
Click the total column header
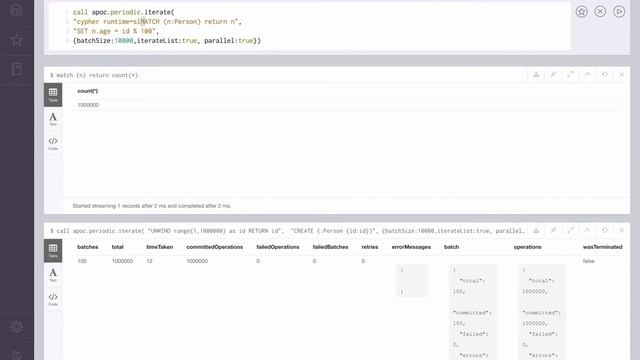(118, 247)
